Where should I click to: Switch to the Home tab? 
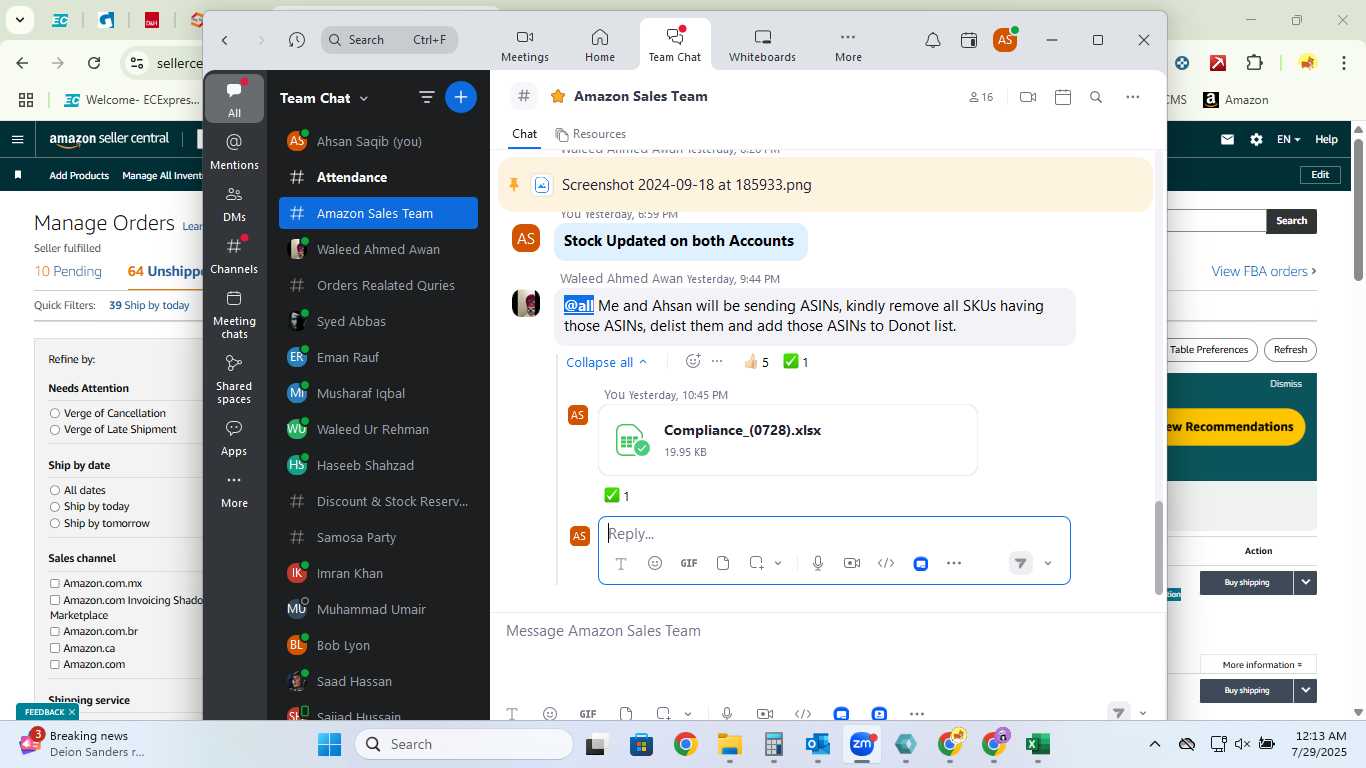600,45
